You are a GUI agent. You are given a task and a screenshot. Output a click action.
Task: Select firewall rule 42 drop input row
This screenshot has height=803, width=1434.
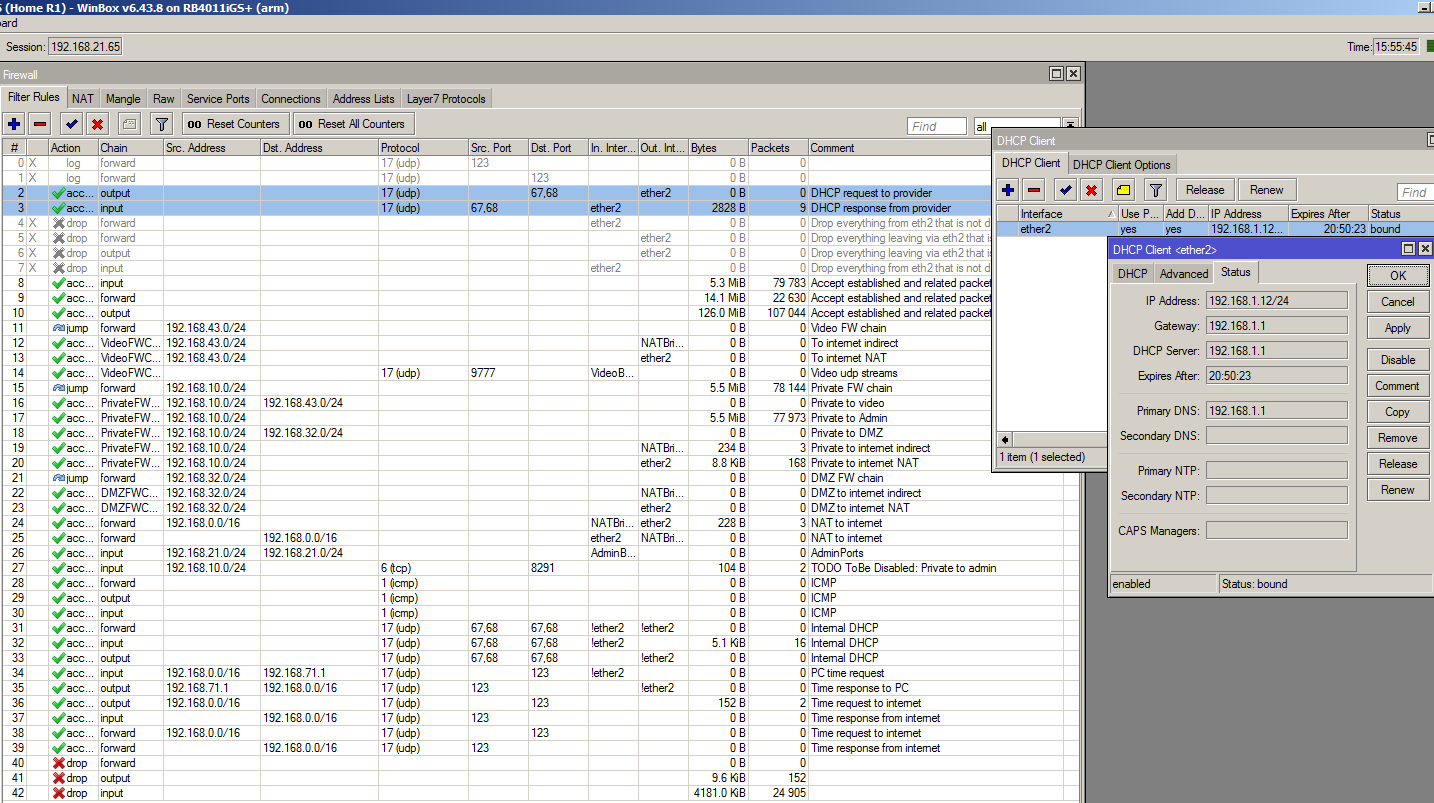[x=400, y=793]
